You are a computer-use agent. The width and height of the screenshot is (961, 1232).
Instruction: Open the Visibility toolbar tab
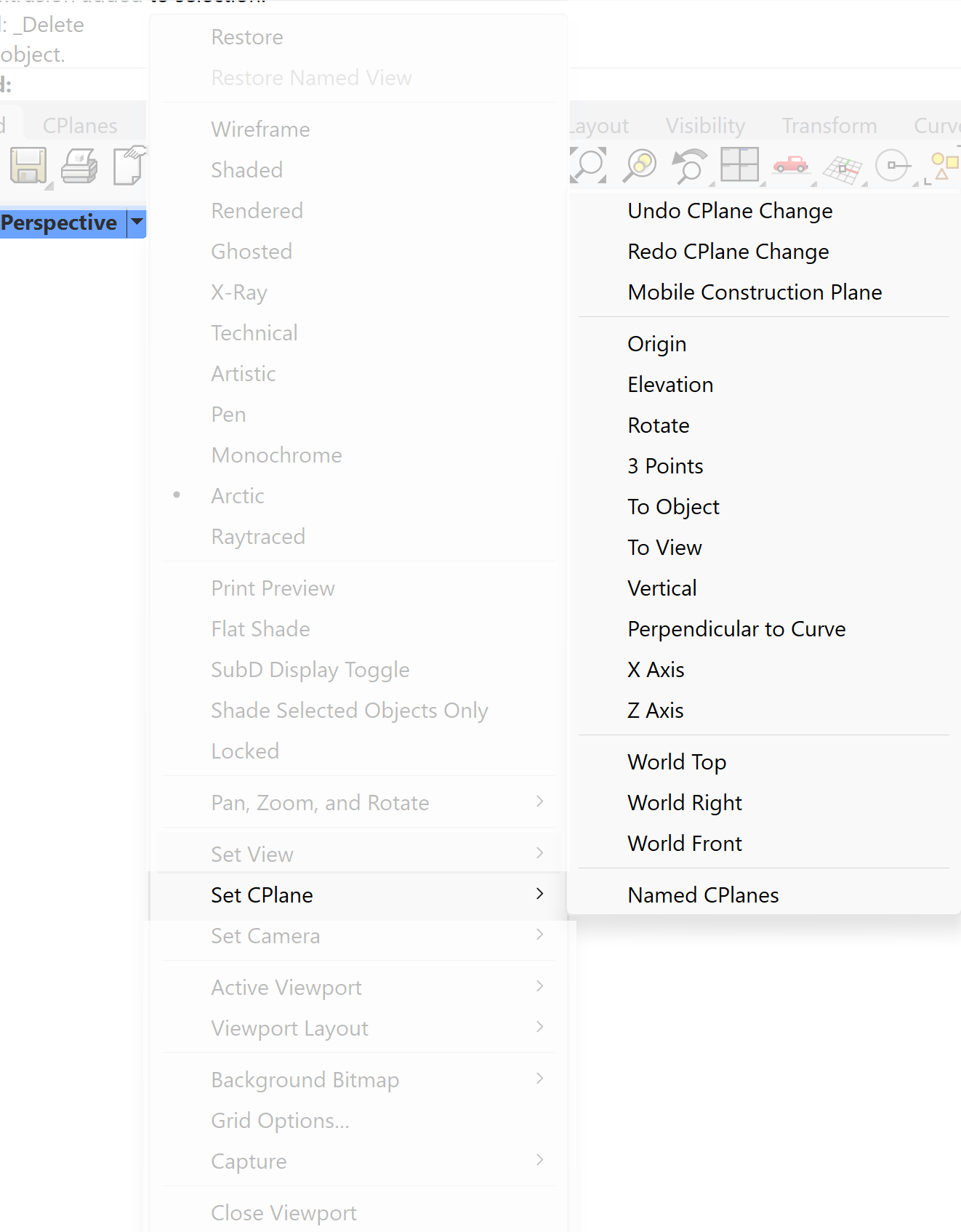click(705, 126)
